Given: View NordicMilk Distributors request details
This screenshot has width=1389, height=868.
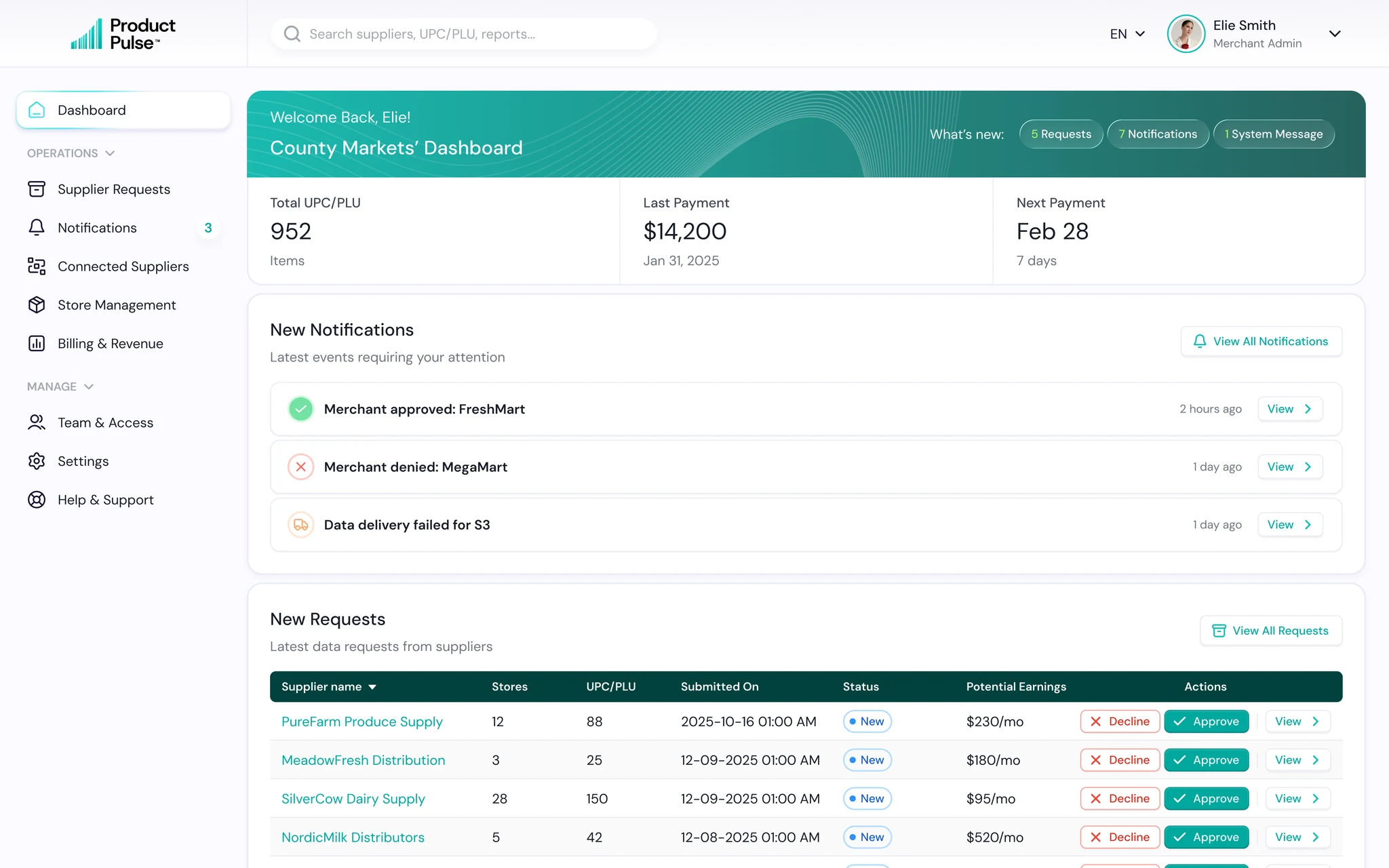Looking at the screenshot, I should click(1297, 837).
